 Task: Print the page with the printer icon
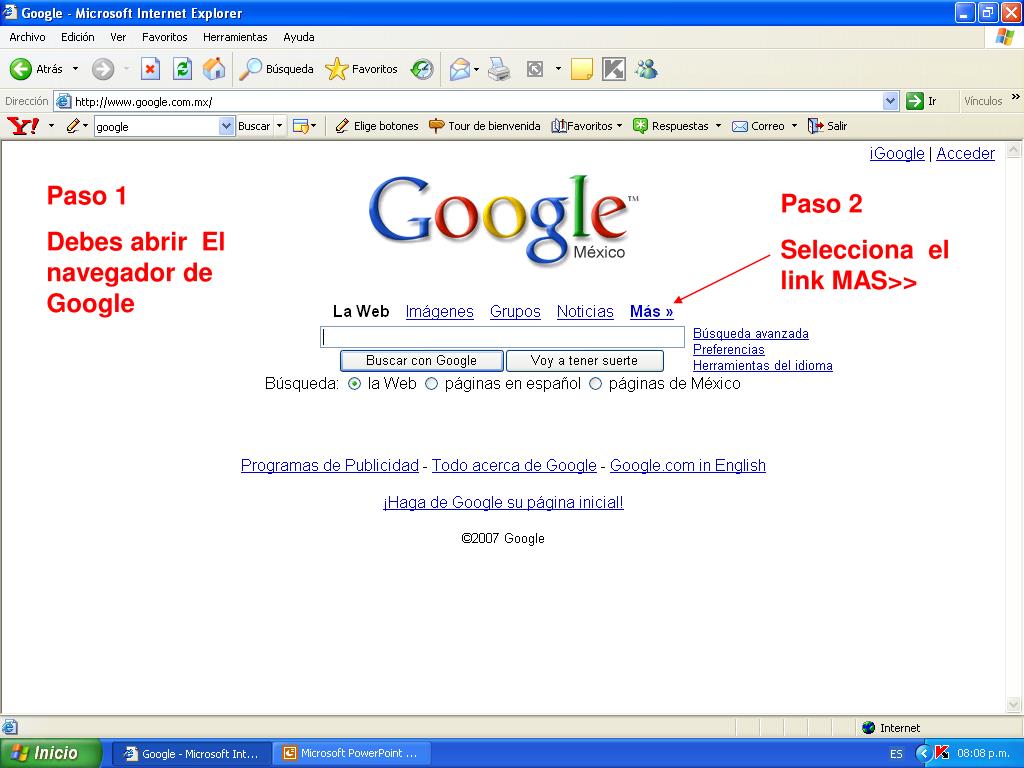[x=500, y=69]
